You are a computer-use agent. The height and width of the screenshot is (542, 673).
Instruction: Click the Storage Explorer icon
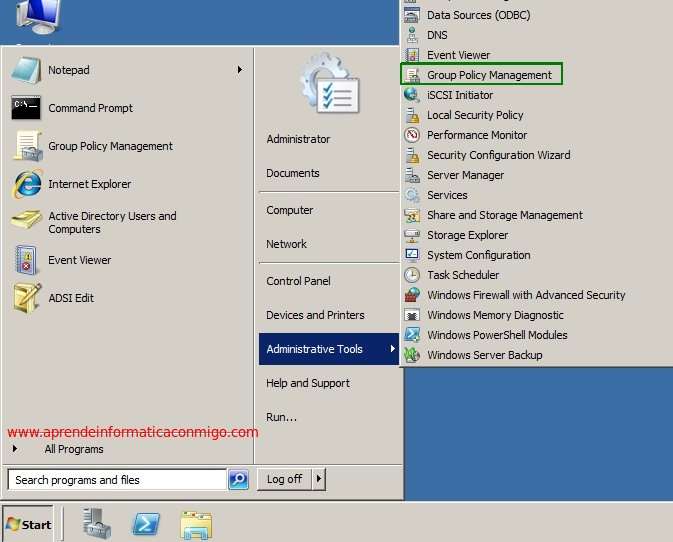[412, 235]
